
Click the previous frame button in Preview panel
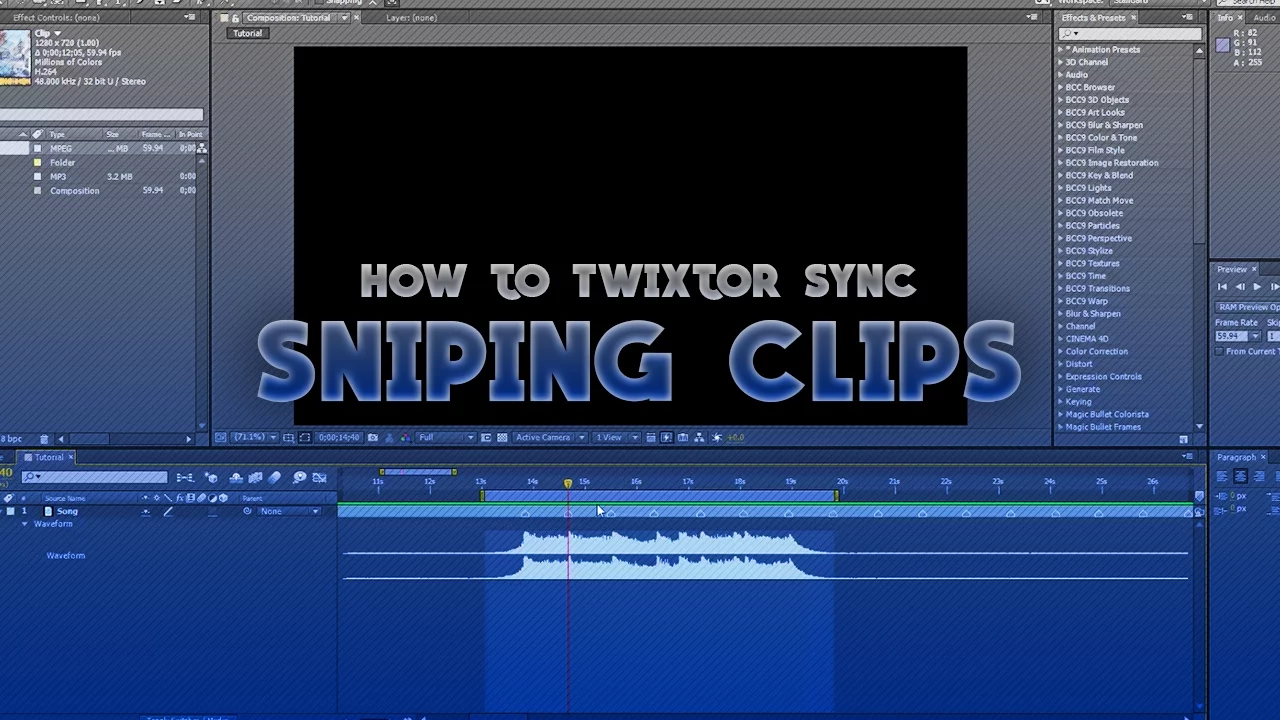point(1240,287)
